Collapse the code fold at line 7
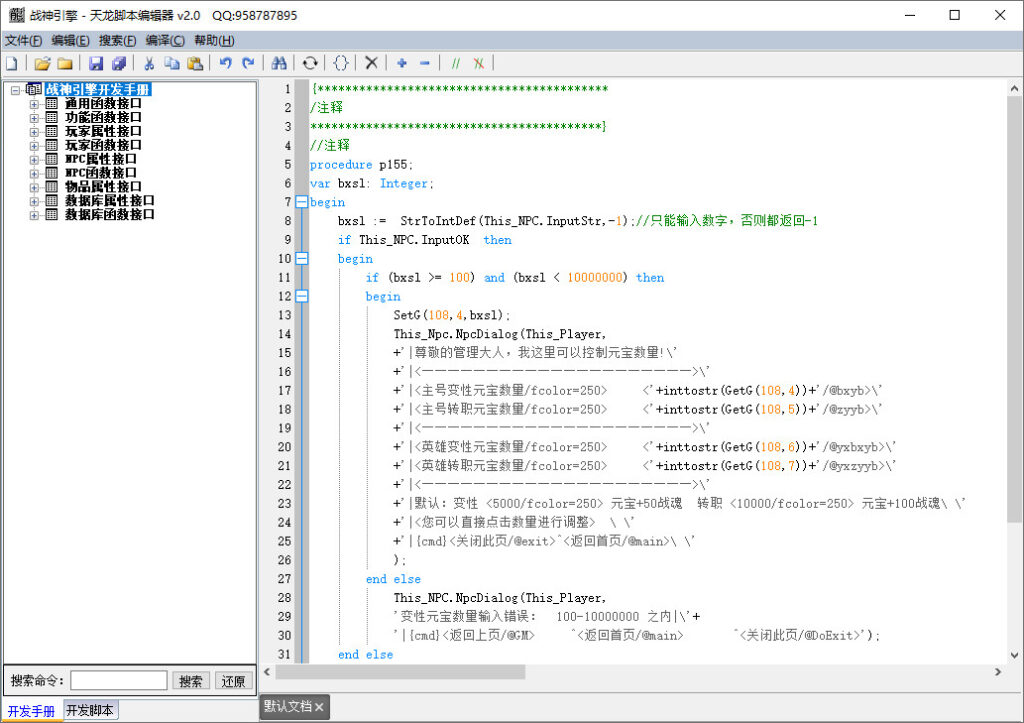 pos(302,202)
